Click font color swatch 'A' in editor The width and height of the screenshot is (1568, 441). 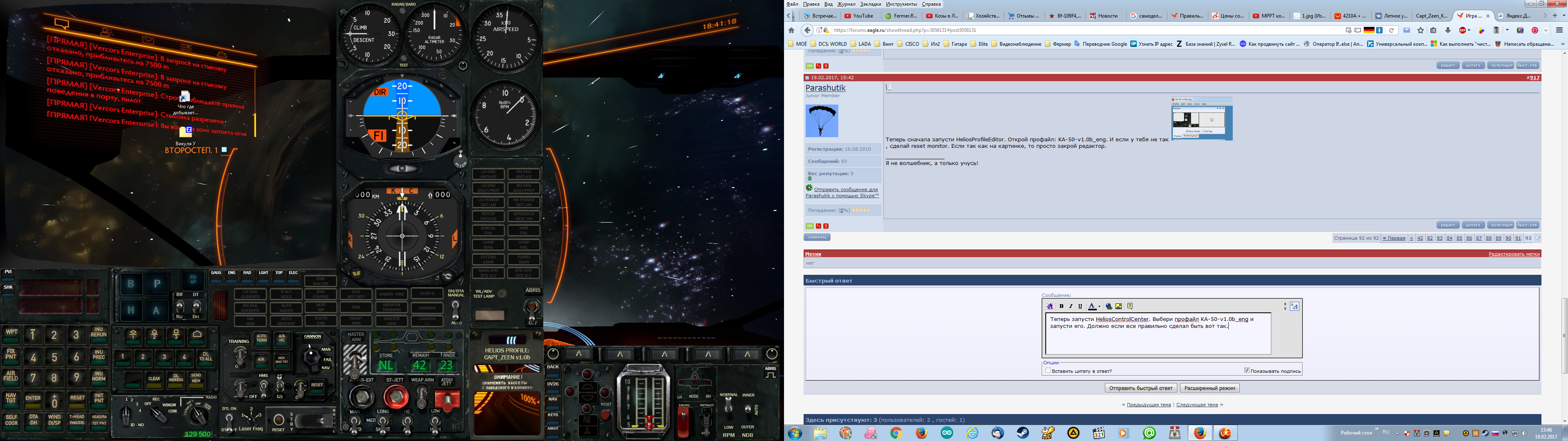click(x=1093, y=306)
